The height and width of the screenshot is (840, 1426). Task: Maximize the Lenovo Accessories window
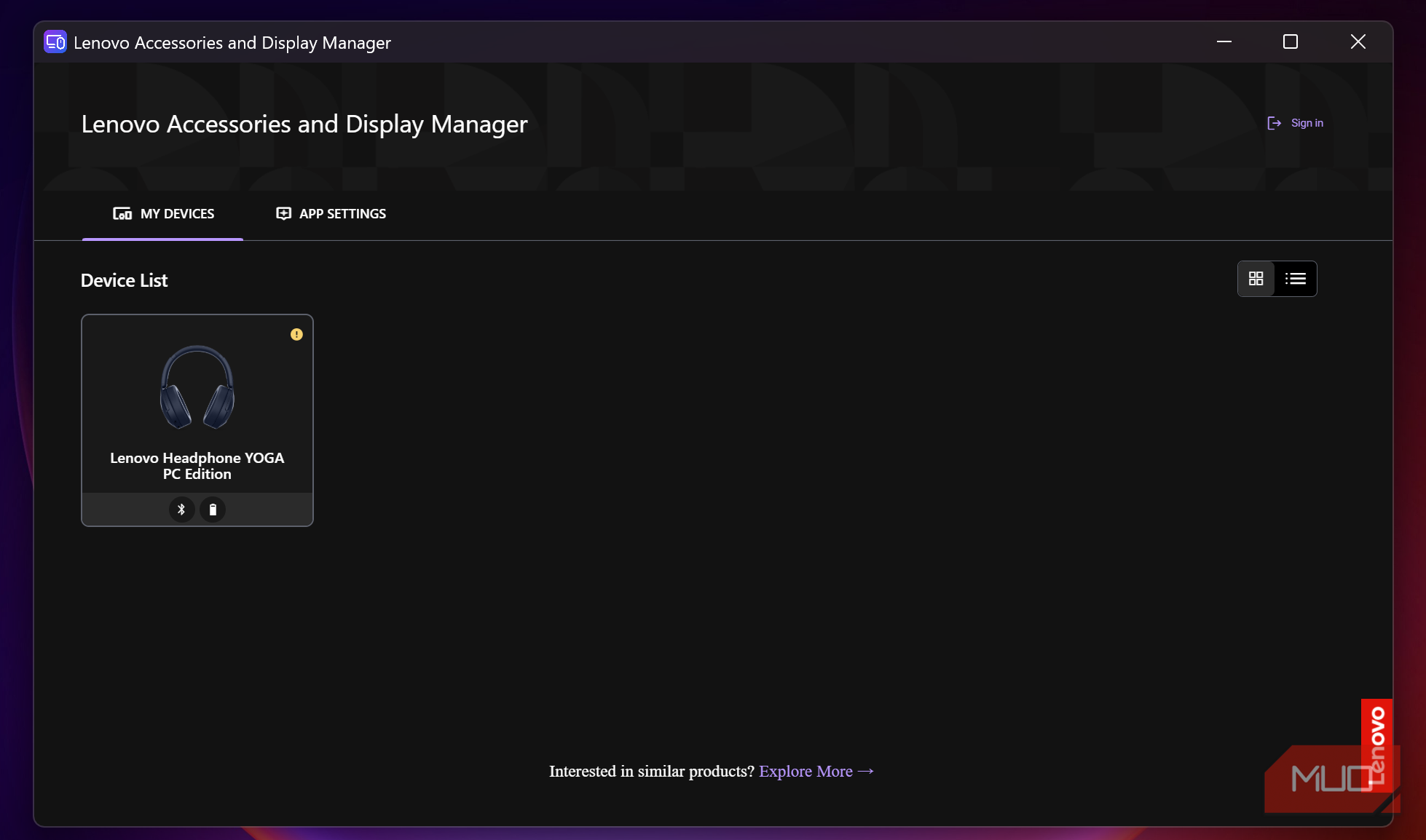1291,42
